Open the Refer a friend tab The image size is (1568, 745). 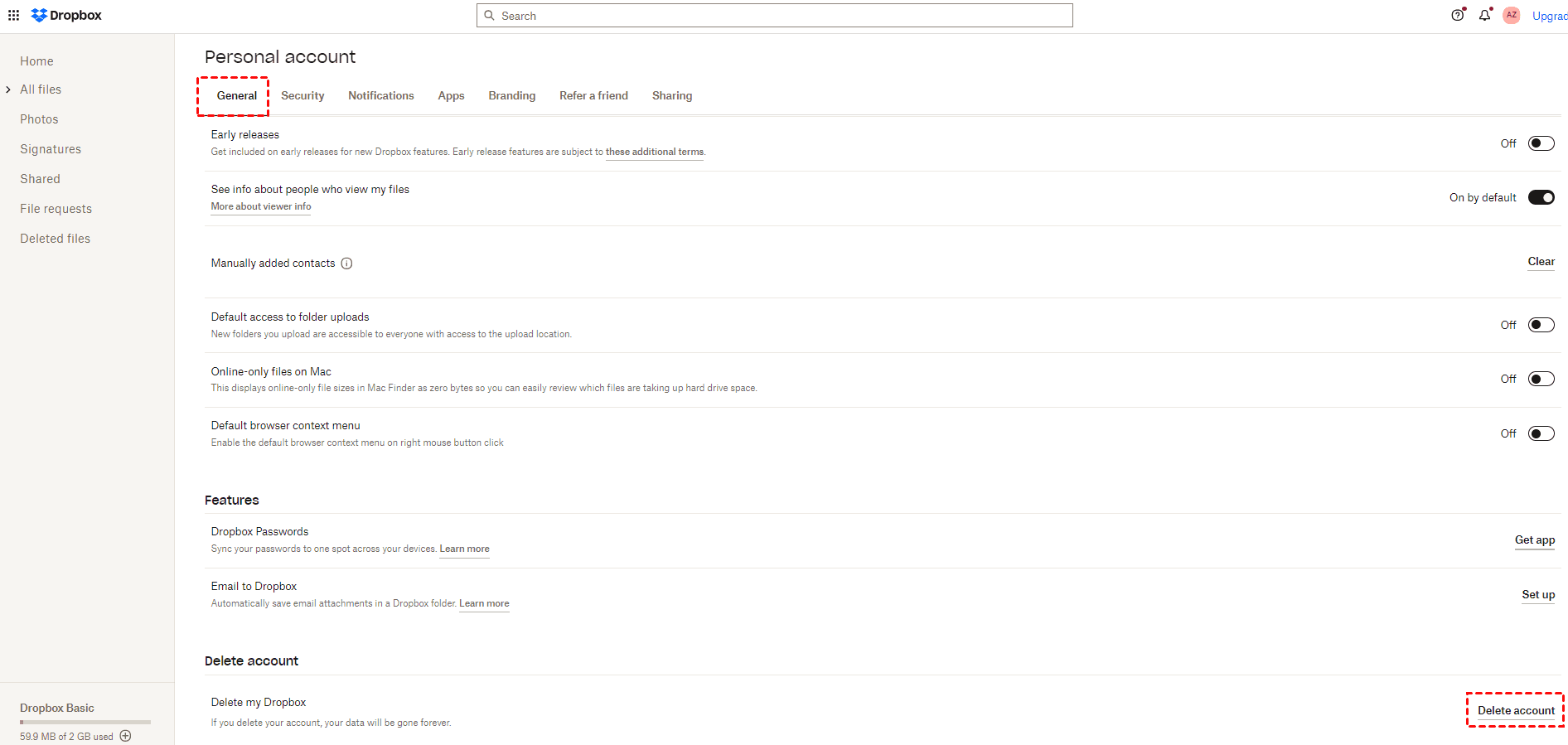593,96
